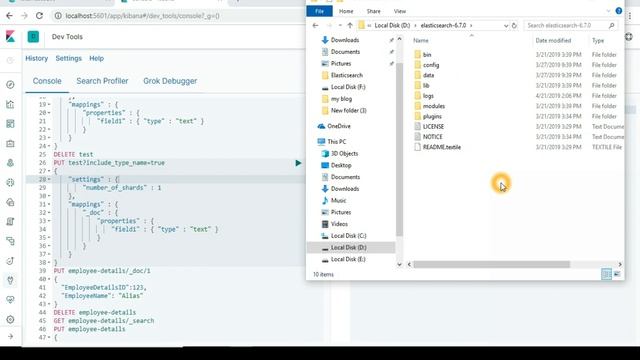Screen dimensions: 640x360
Task: Sort files by Name column
Action: [421, 40]
